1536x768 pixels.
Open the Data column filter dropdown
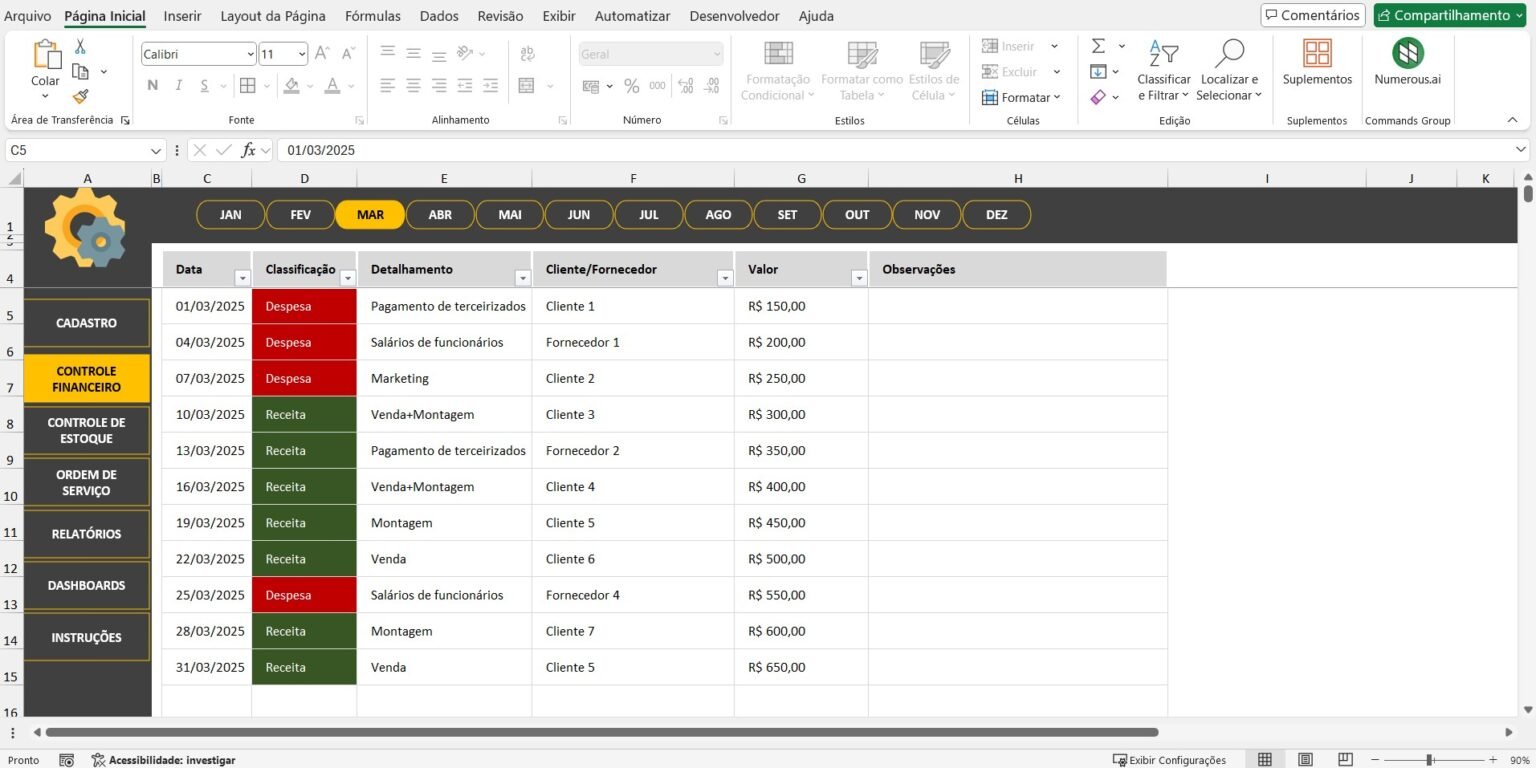(241, 278)
